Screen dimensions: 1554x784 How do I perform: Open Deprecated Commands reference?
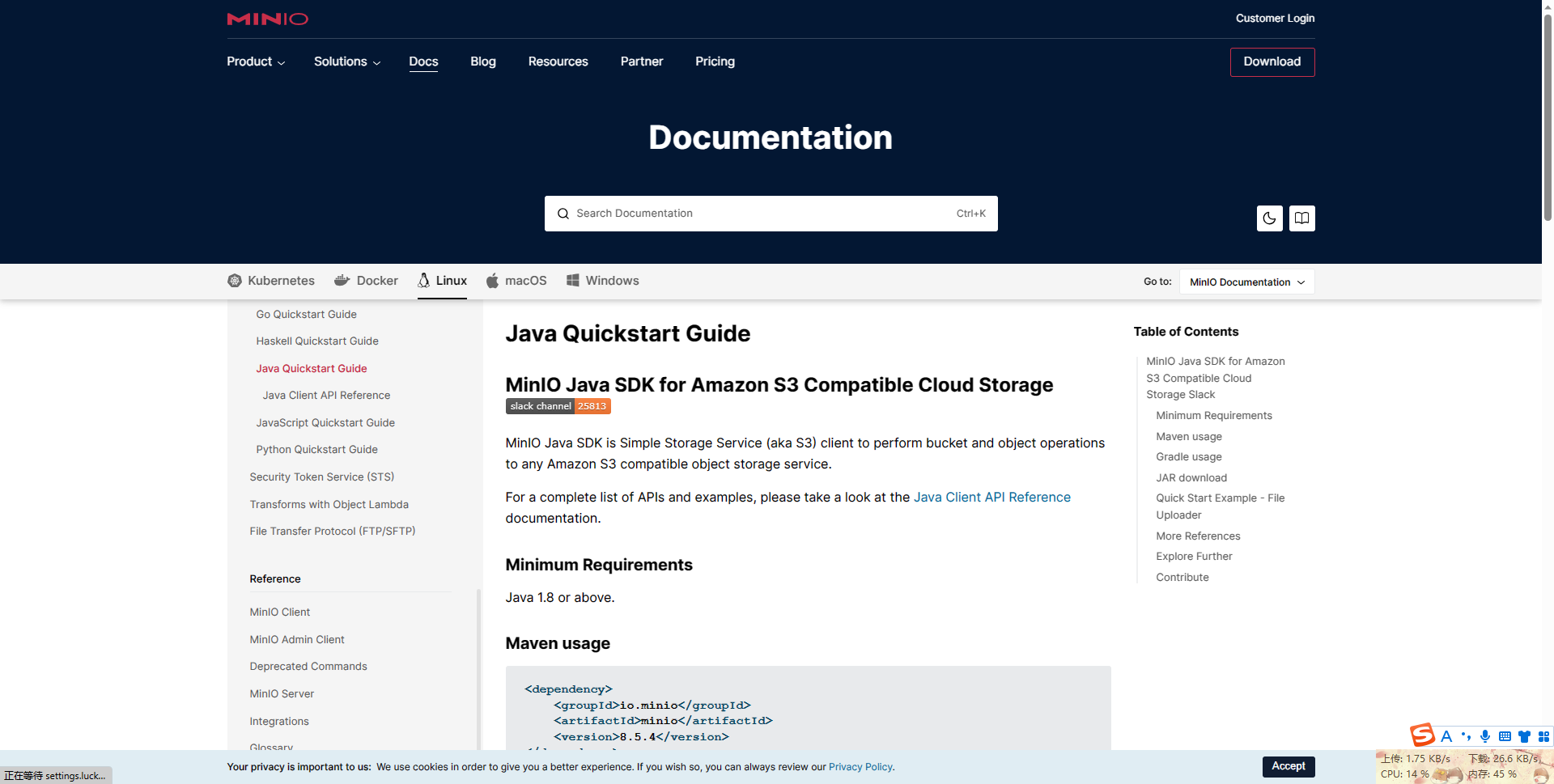coord(308,667)
